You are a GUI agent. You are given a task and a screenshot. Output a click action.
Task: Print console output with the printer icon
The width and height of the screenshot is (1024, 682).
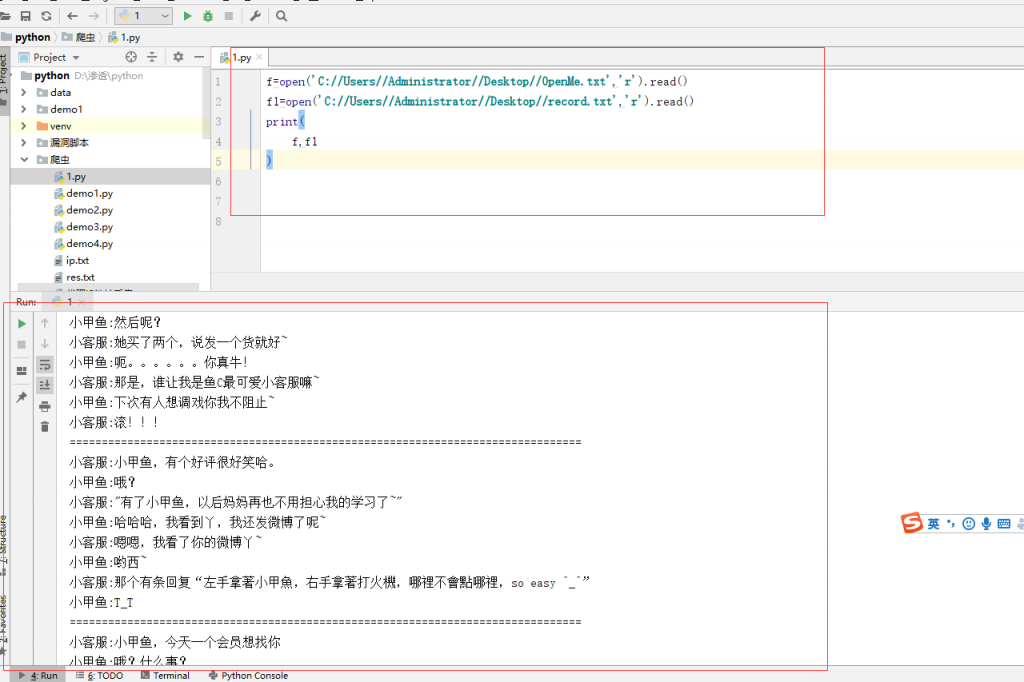point(45,407)
